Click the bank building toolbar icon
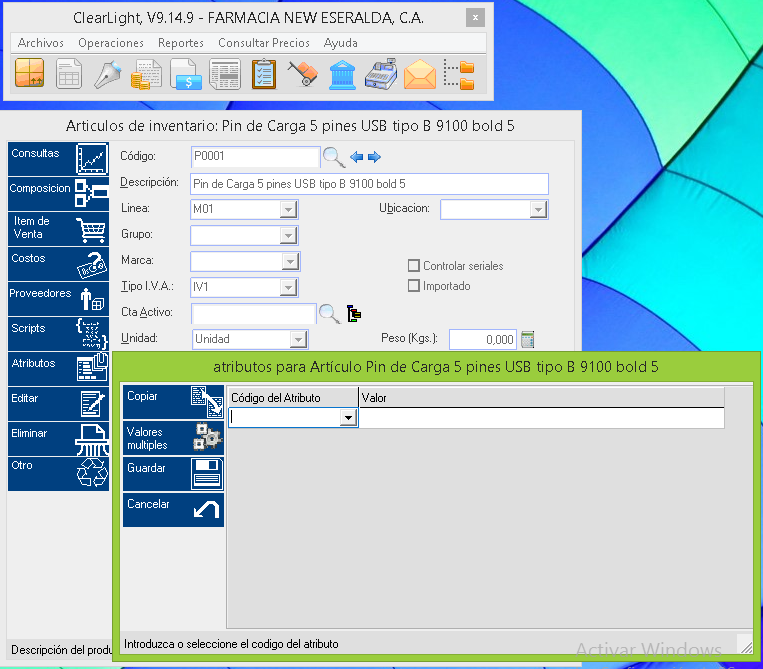The height and width of the screenshot is (669, 763). (342, 75)
